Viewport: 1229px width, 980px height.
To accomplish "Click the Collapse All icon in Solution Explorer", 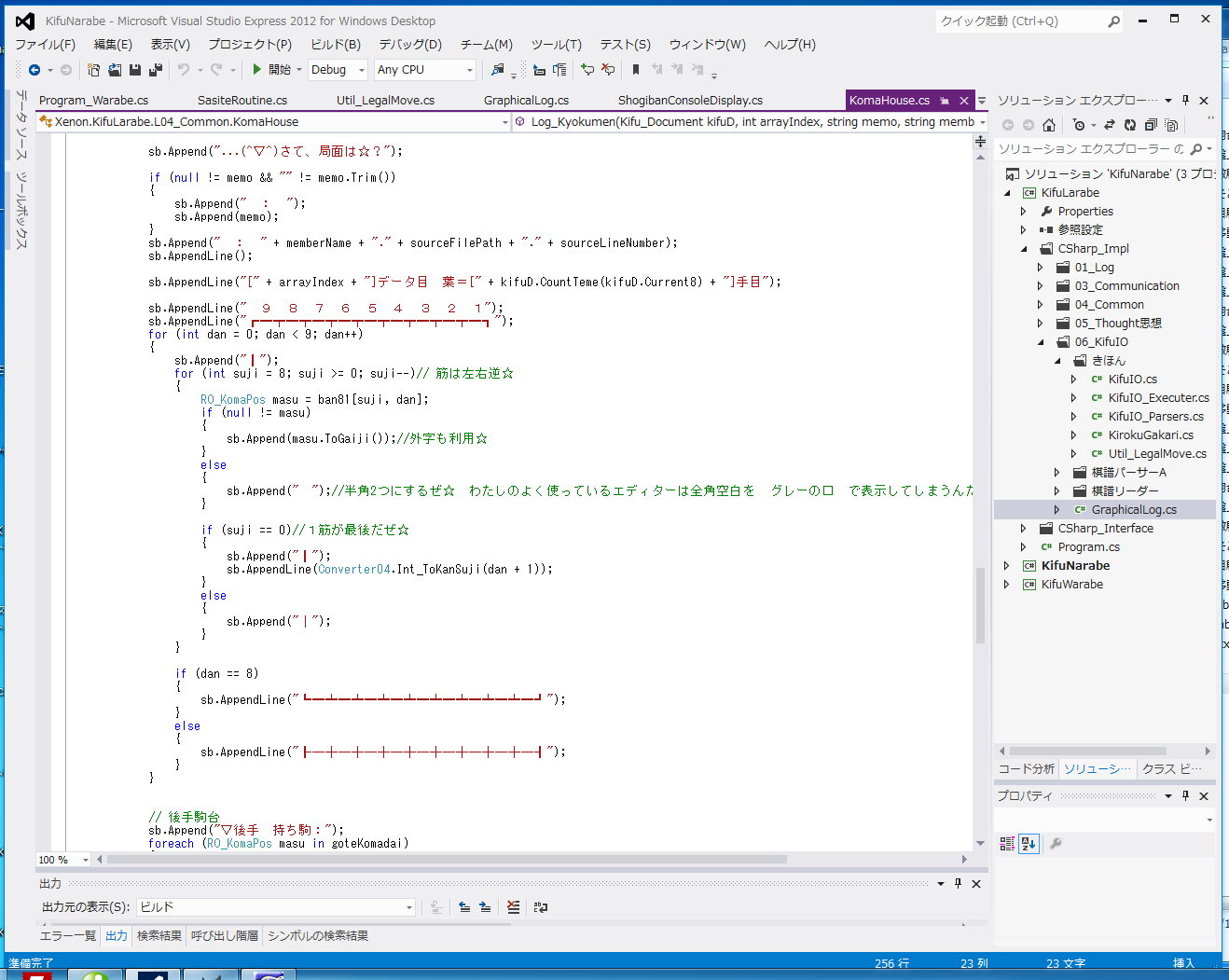I will coord(1151,125).
